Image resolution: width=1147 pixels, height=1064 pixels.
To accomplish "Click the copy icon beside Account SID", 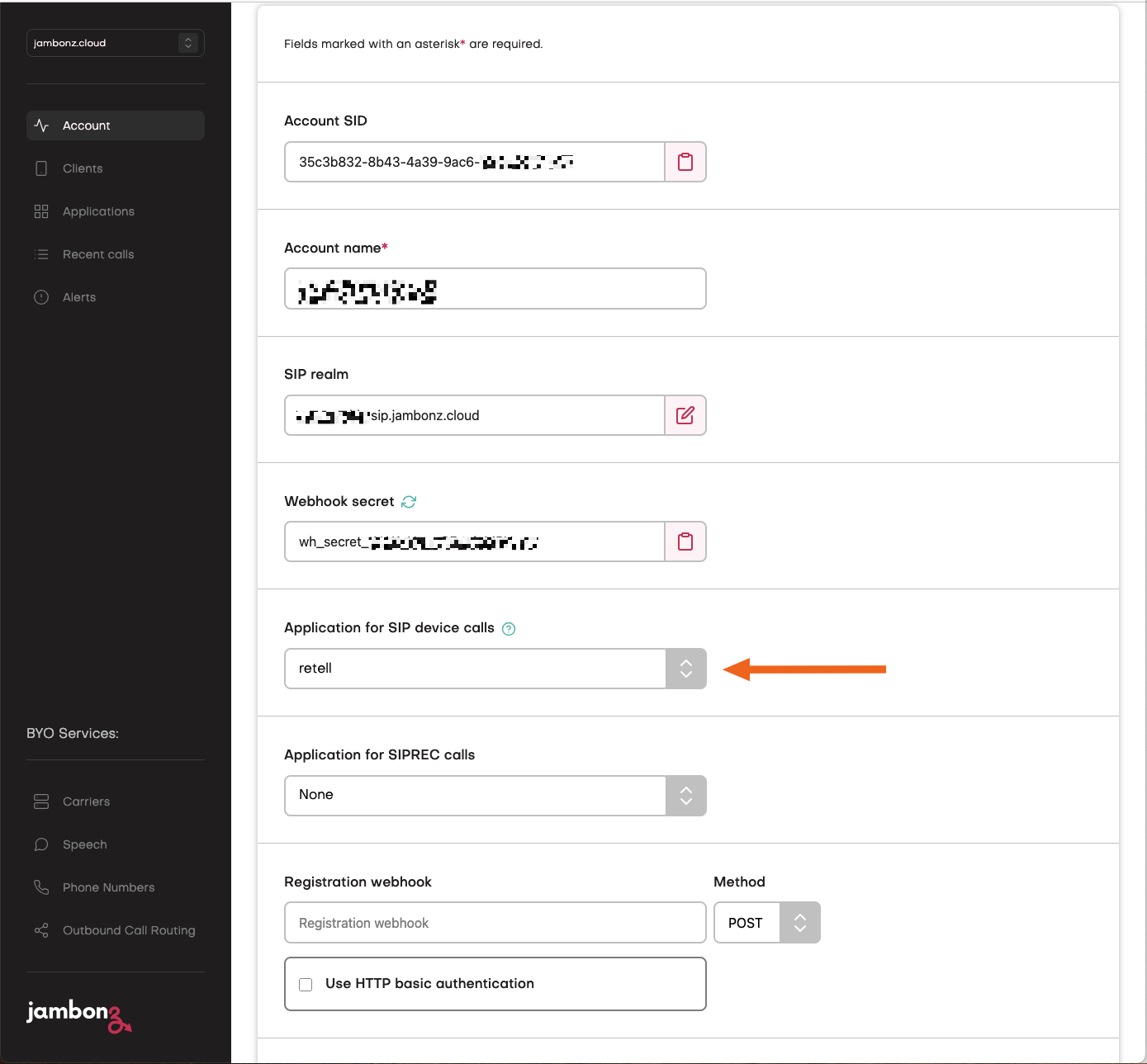I will click(685, 162).
